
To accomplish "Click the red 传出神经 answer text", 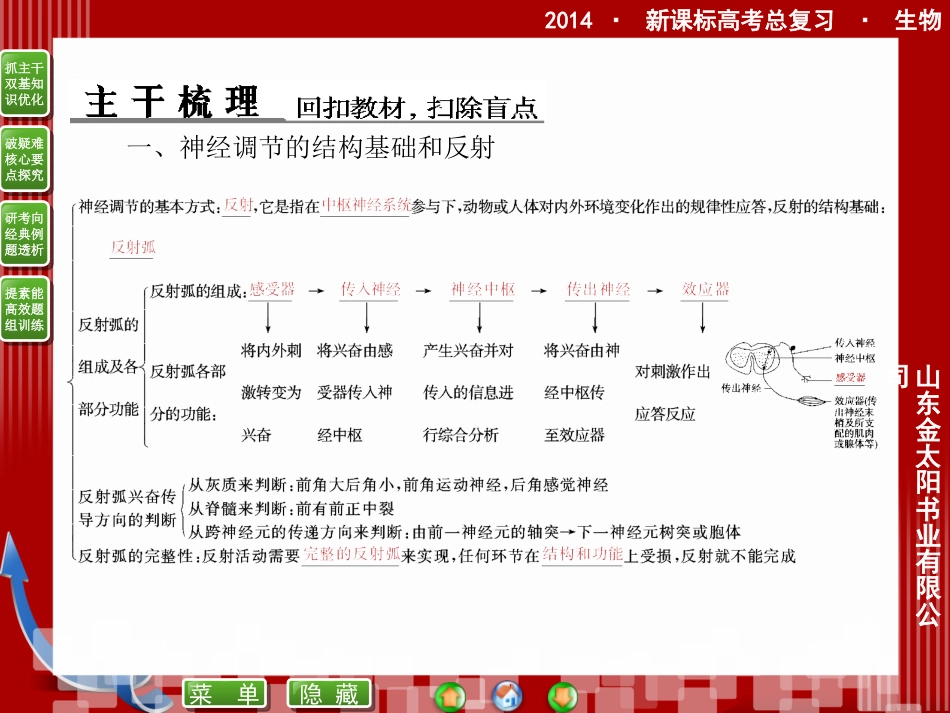I will point(598,290).
